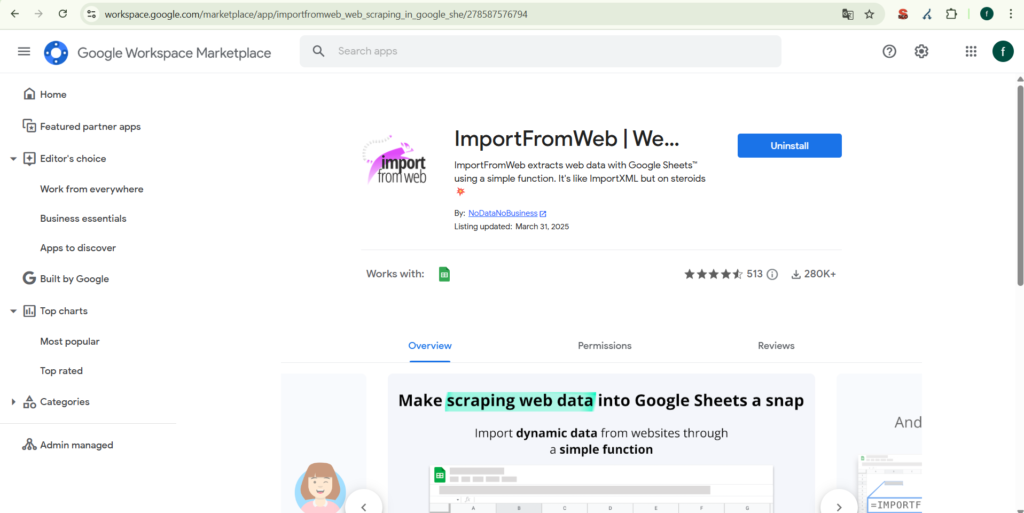Switch to the Reviews tab
This screenshot has height=513, width=1024.
tap(776, 346)
